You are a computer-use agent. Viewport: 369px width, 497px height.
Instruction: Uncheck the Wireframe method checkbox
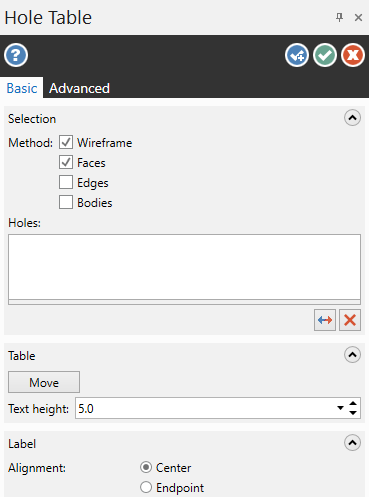coord(66,142)
